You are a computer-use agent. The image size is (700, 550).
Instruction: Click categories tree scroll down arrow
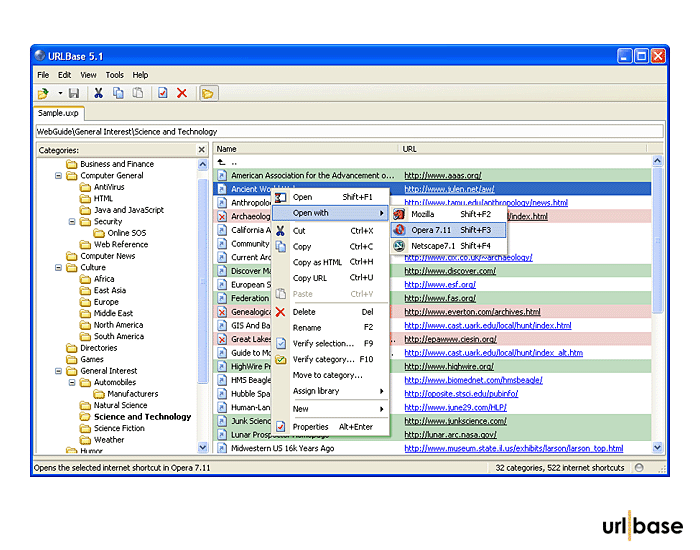[x=202, y=447]
